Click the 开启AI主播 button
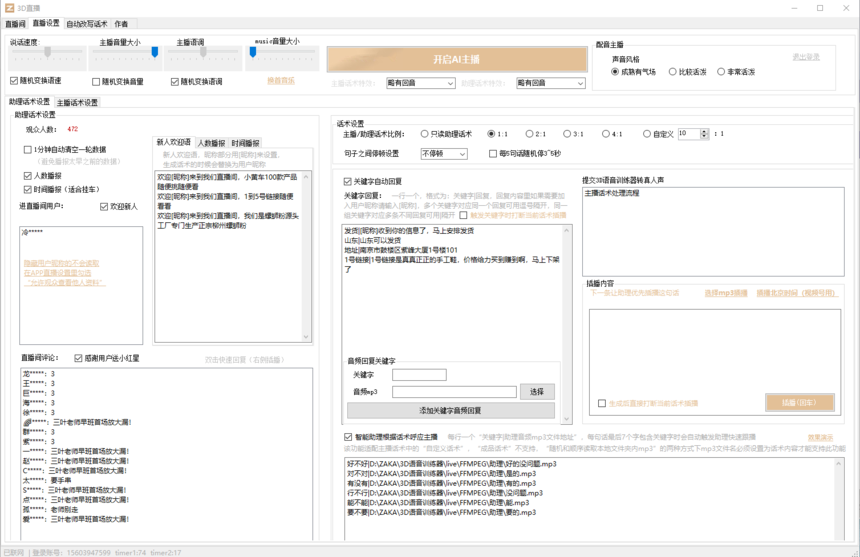 pos(456,59)
